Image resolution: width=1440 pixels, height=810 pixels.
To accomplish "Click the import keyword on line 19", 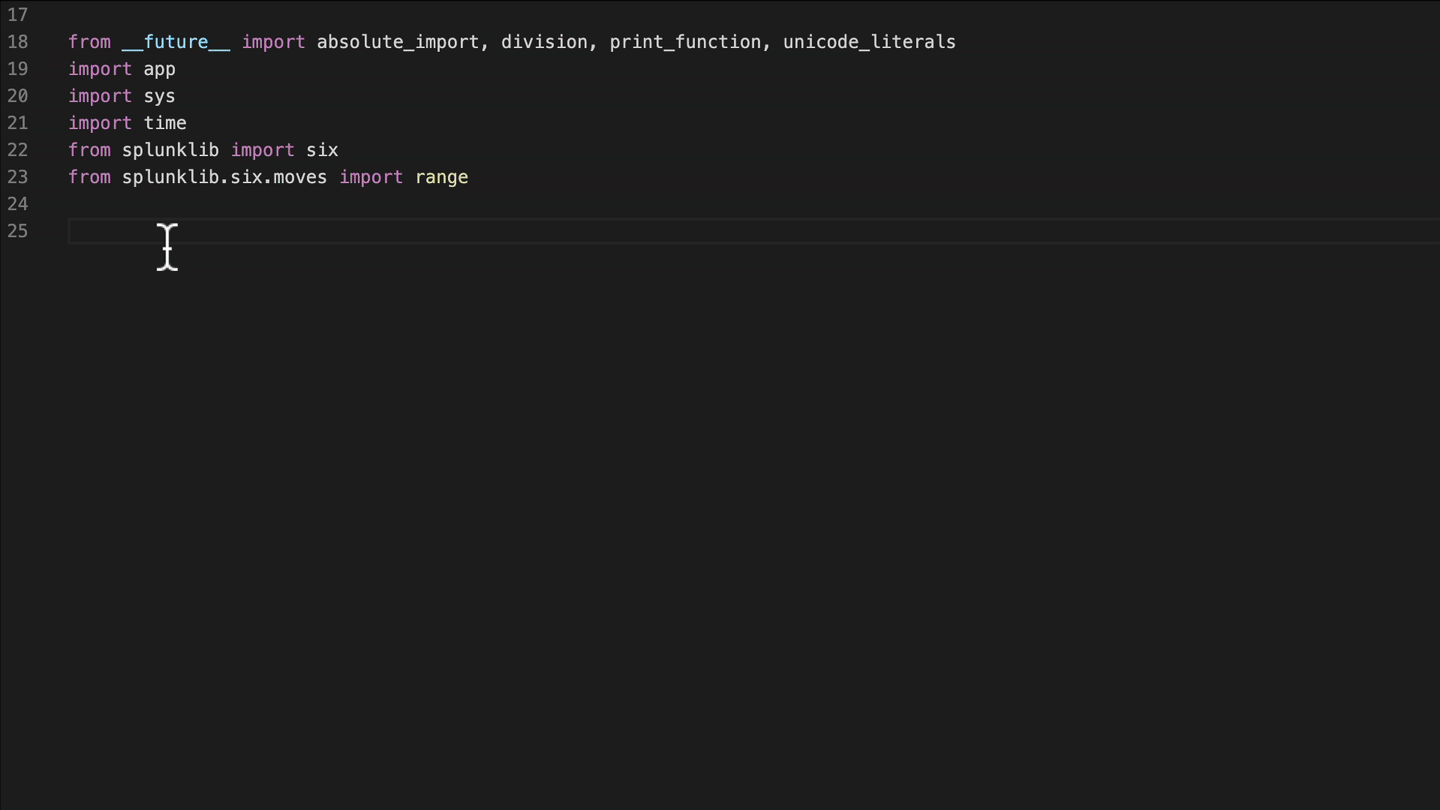I will tap(100, 69).
